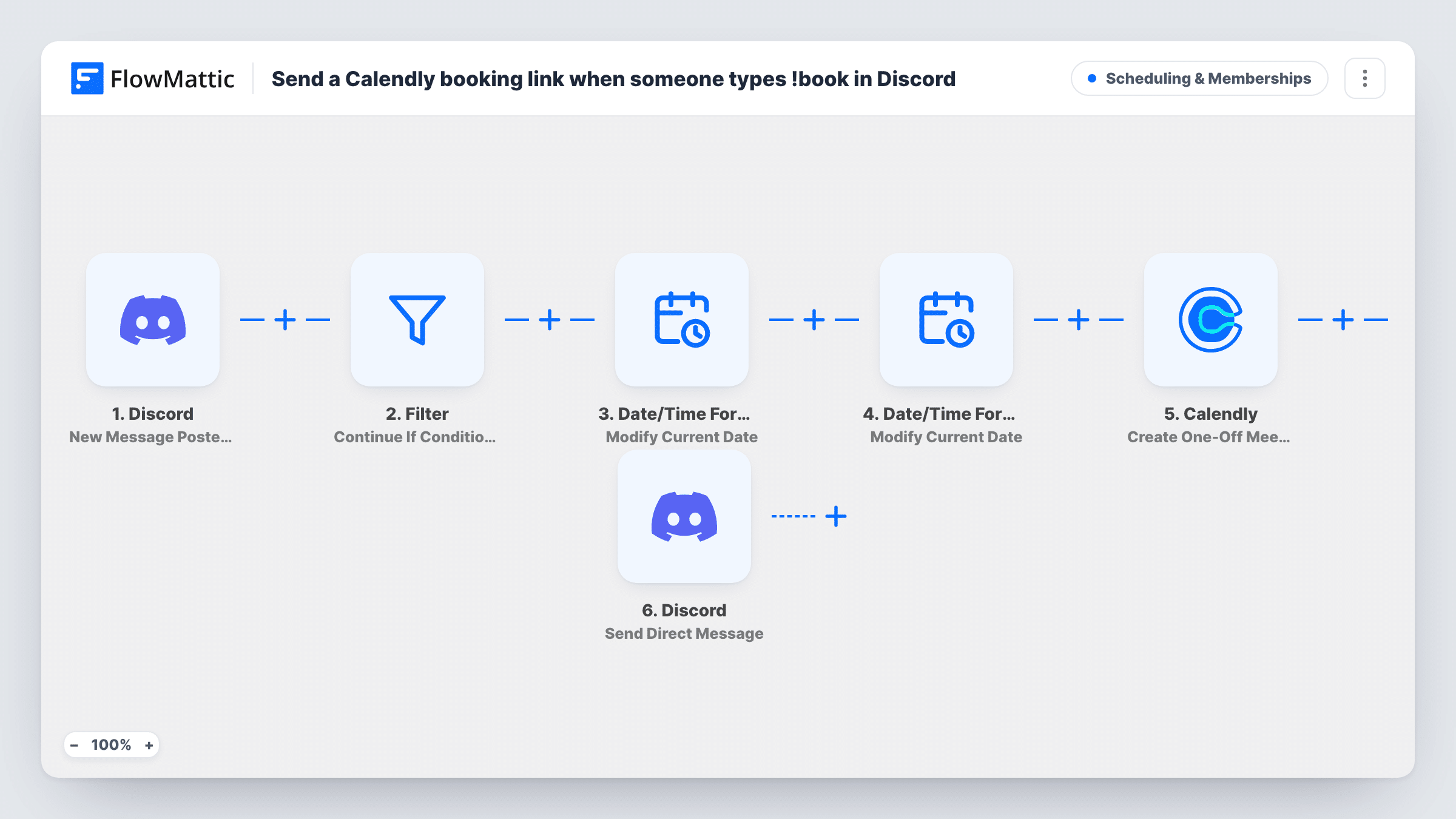Open step 3 Date/Time Formatter icon

682,320
